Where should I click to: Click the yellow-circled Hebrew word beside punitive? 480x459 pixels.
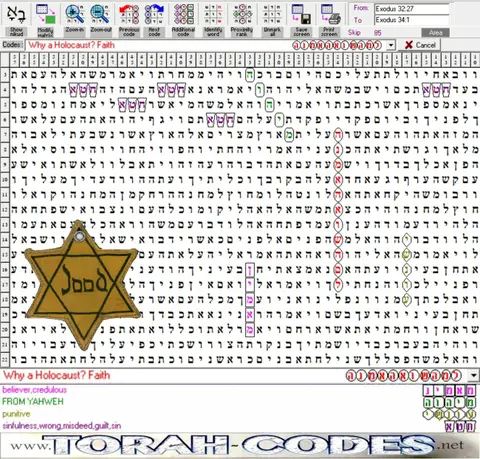(449, 414)
